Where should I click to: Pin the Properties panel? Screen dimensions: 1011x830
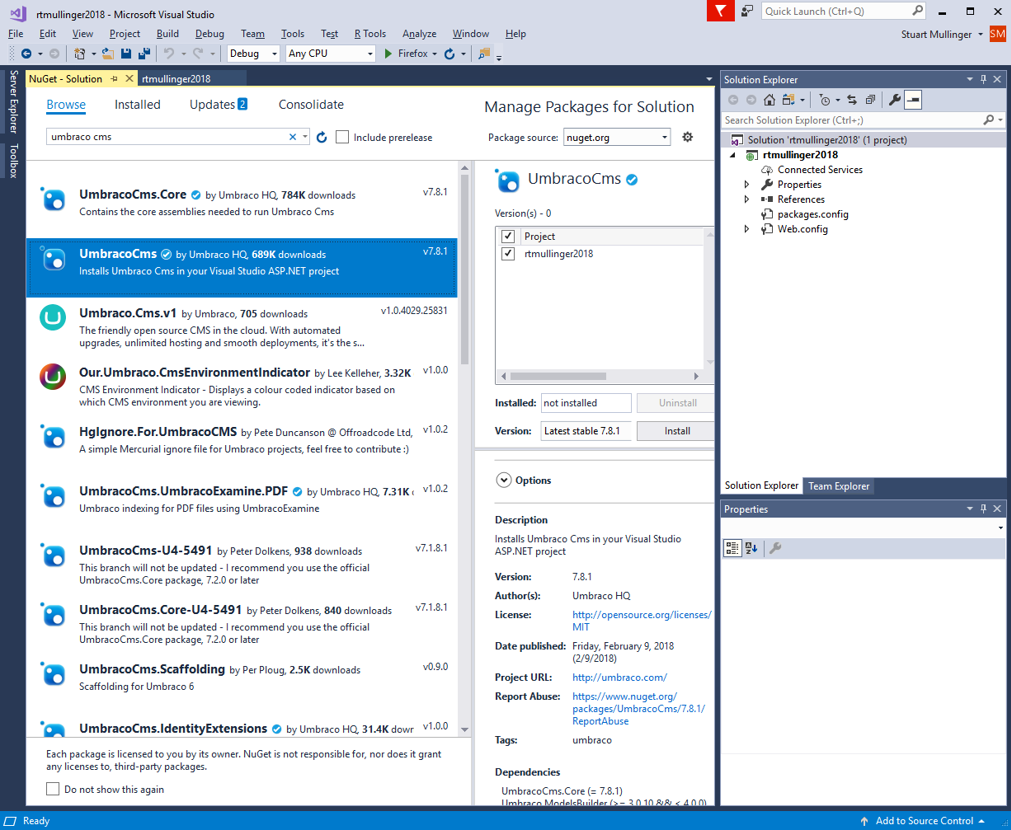pos(983,509)
